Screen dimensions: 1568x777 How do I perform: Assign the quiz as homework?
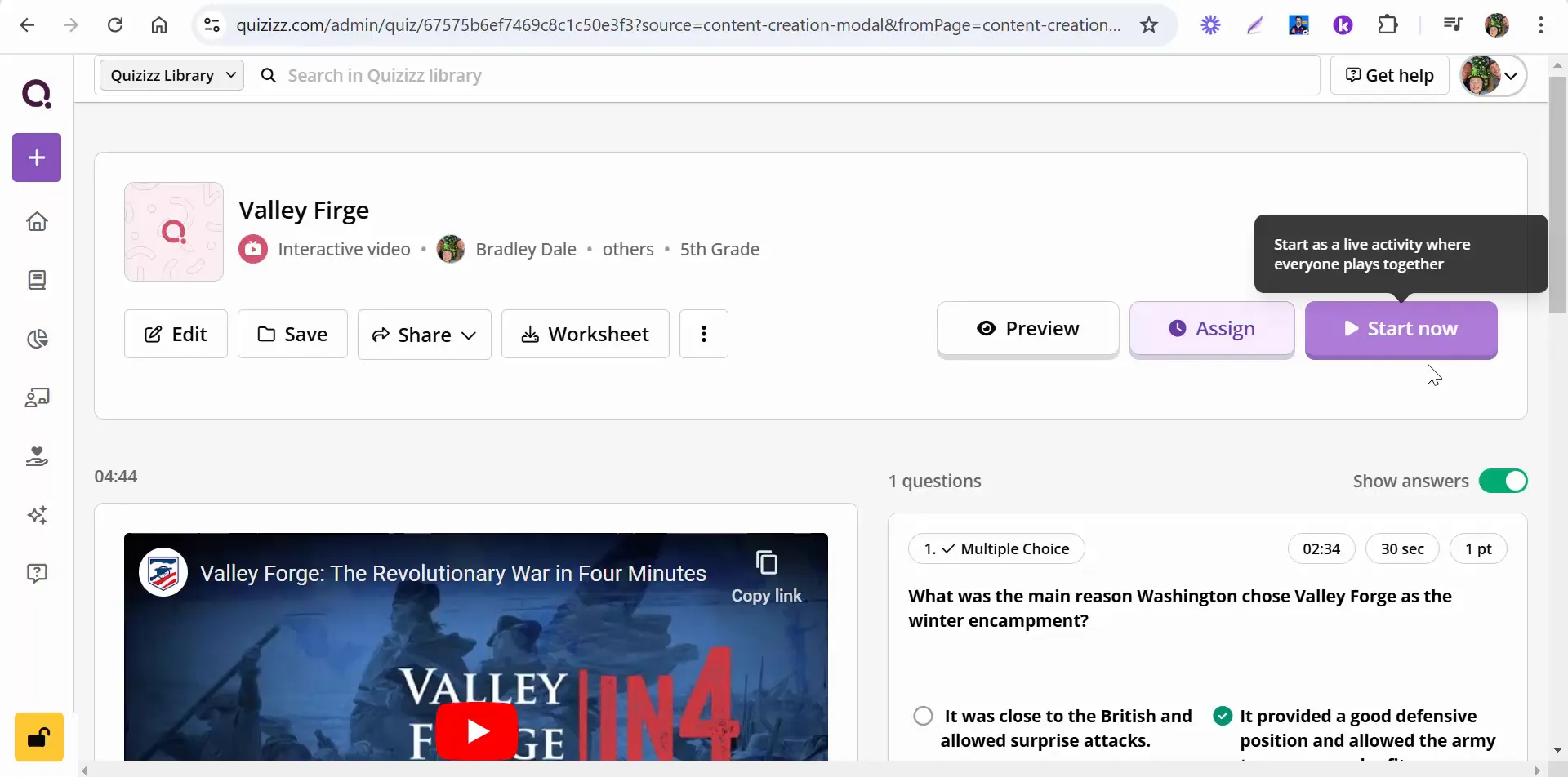pyautogui.click(x=1212, y=329)
